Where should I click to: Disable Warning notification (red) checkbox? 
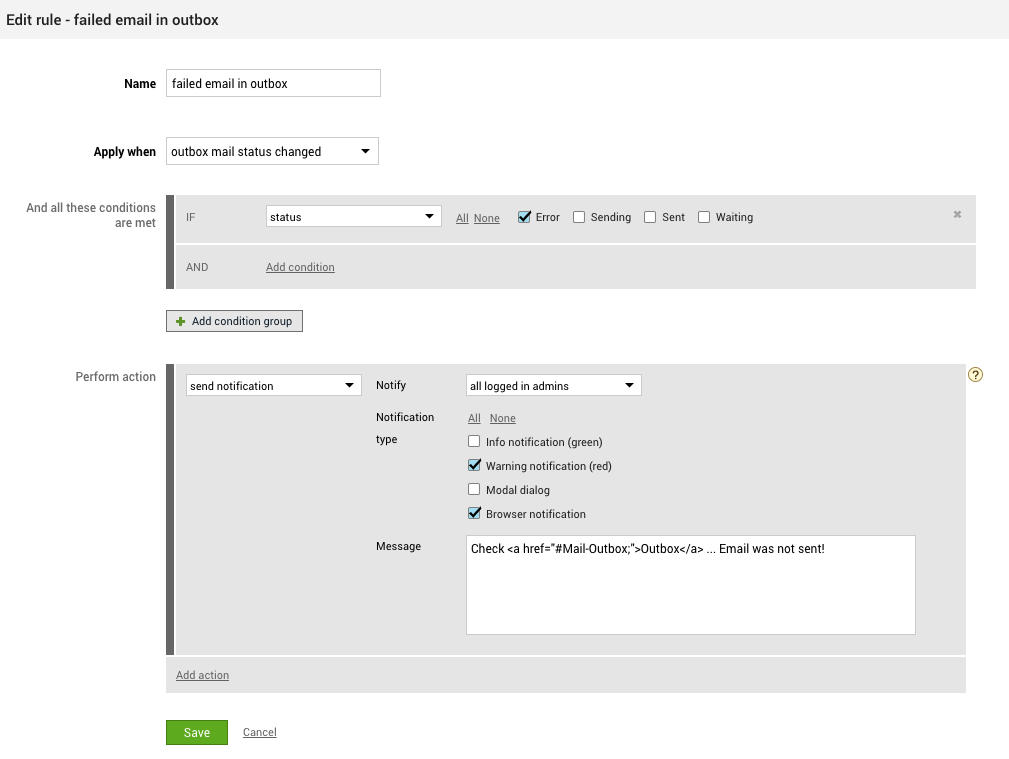pos(475,466)
